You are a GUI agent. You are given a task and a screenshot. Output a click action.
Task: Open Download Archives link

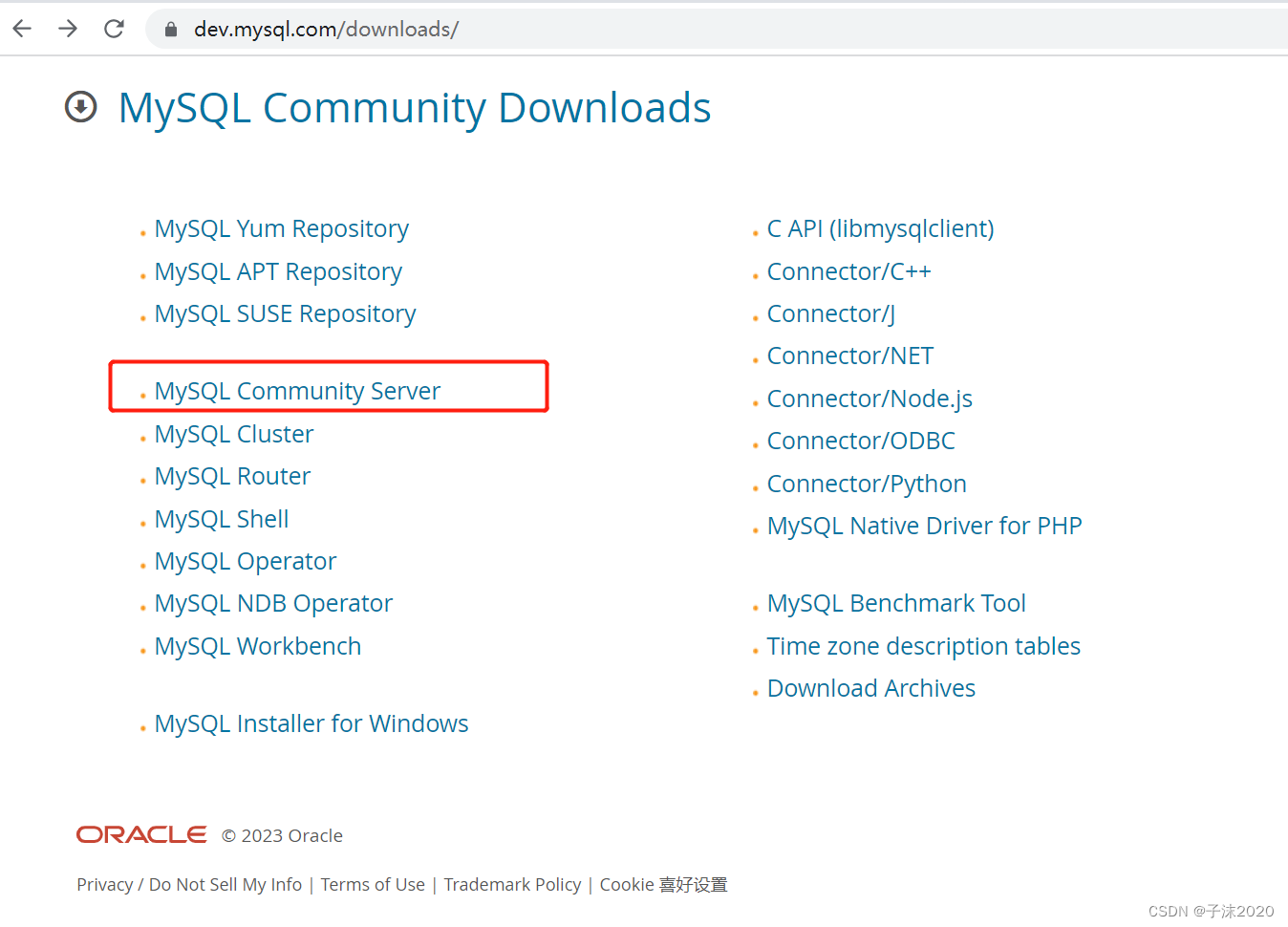click(x=871, y=689)
